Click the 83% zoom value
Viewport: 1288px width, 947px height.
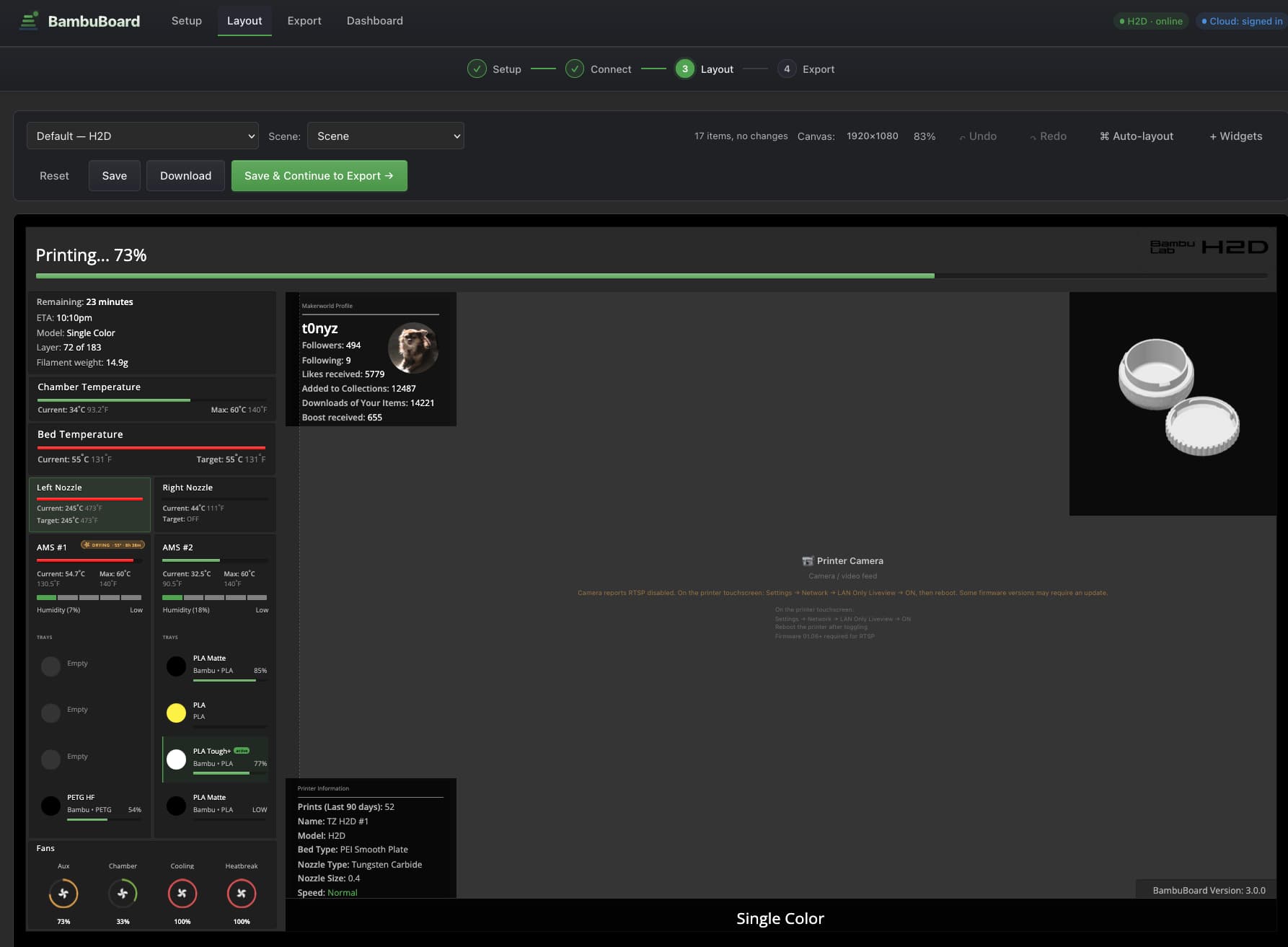[x=924, y=136]
